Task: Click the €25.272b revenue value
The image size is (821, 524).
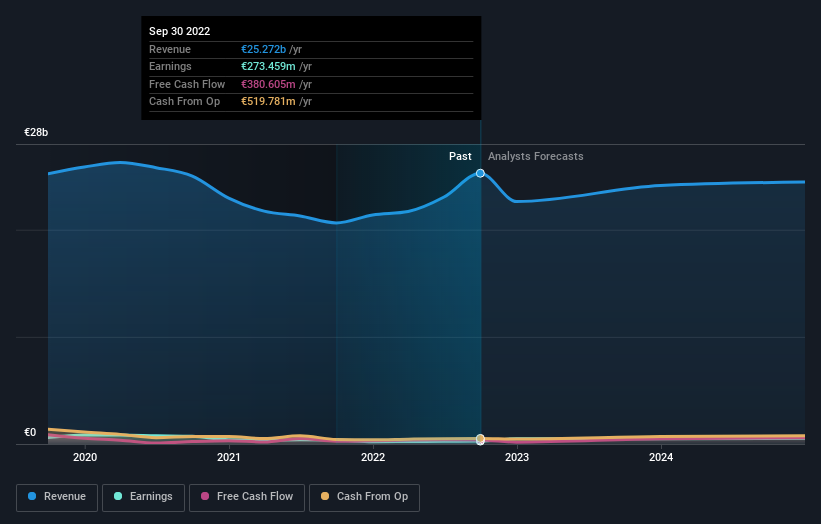Action: [x=263, y=49]
